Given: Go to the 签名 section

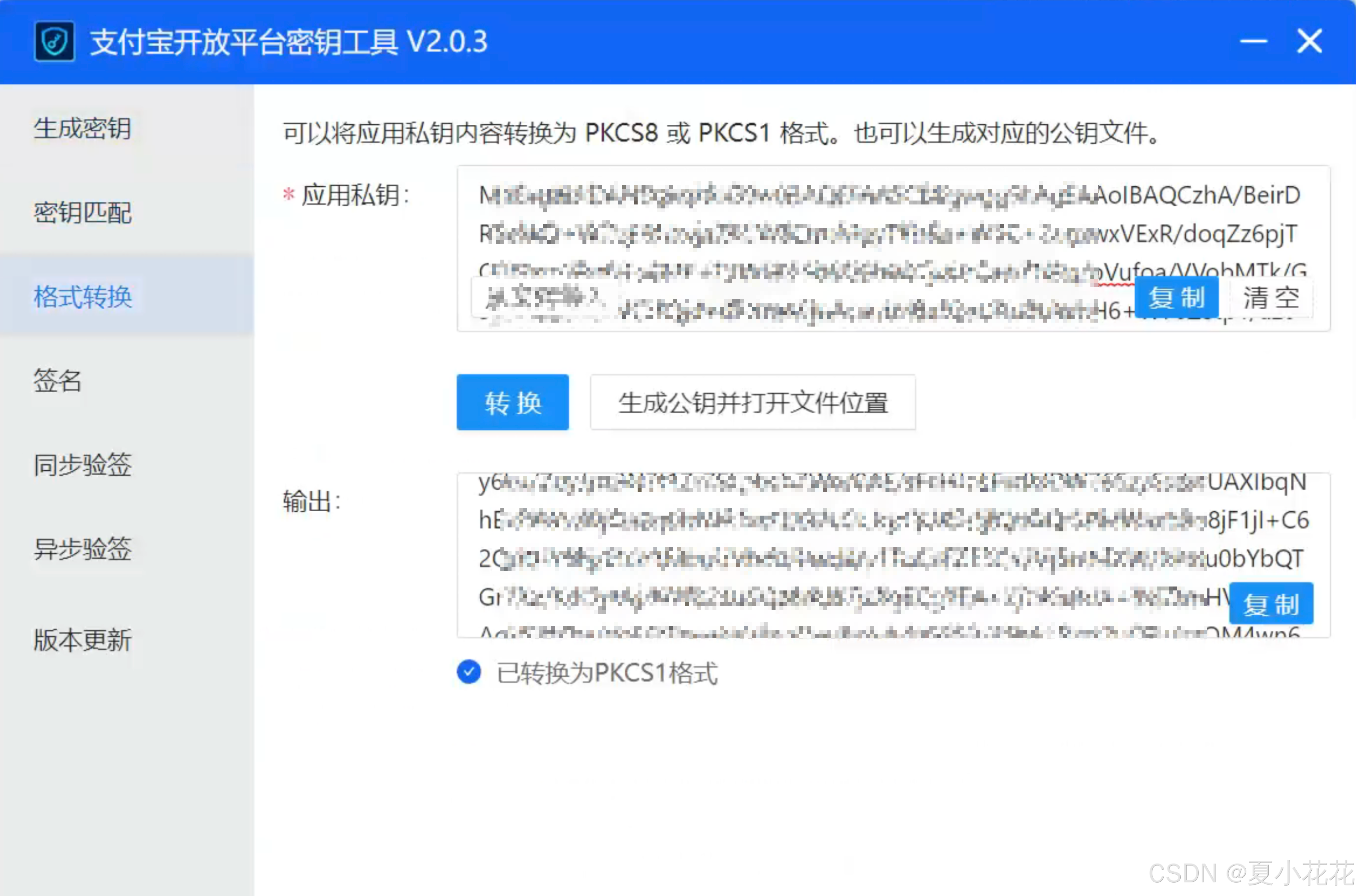Looking at the screenshot, I should pos(57,381).
